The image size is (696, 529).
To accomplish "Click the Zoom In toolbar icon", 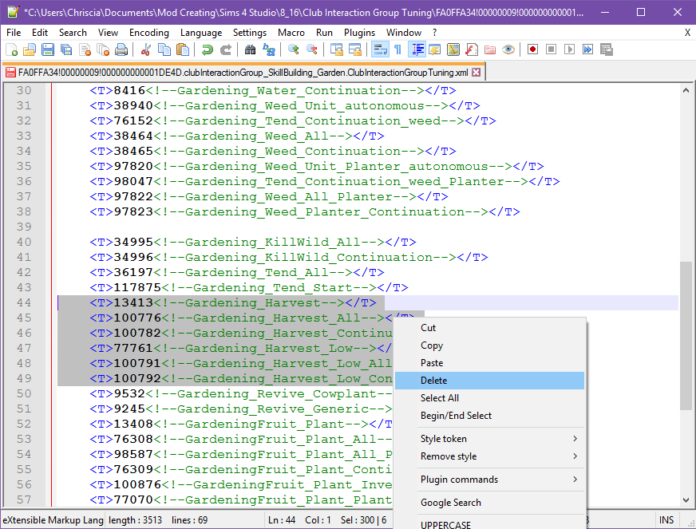I will [294, 49].
